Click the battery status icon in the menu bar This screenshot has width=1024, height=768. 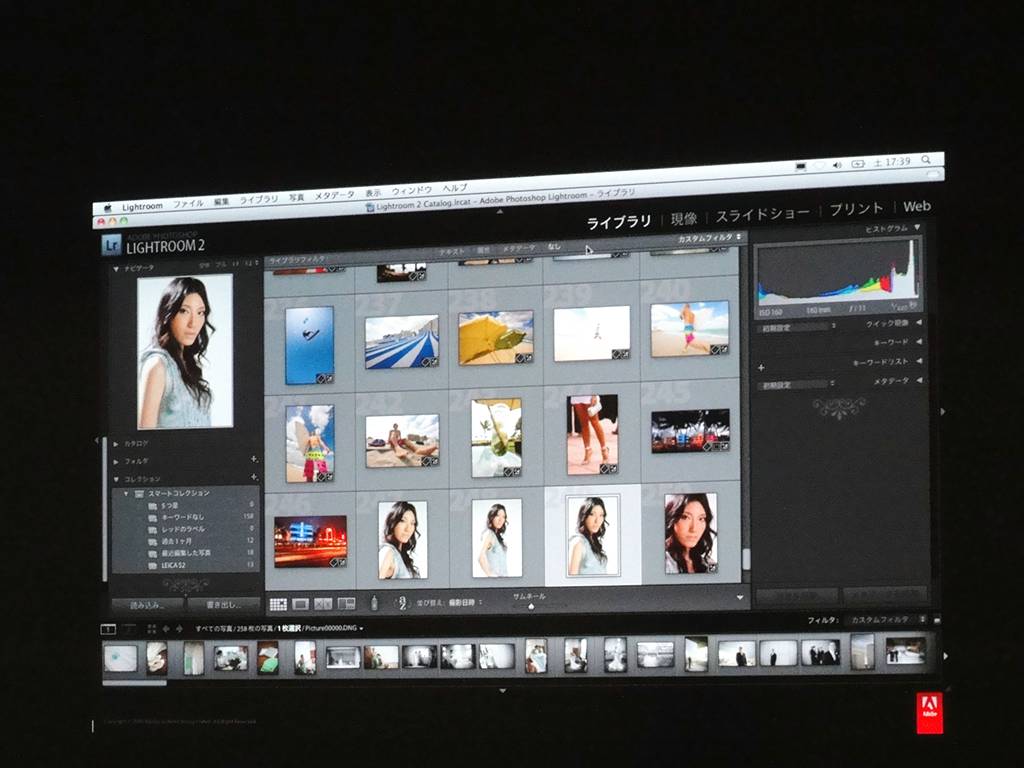click(858, 163)
